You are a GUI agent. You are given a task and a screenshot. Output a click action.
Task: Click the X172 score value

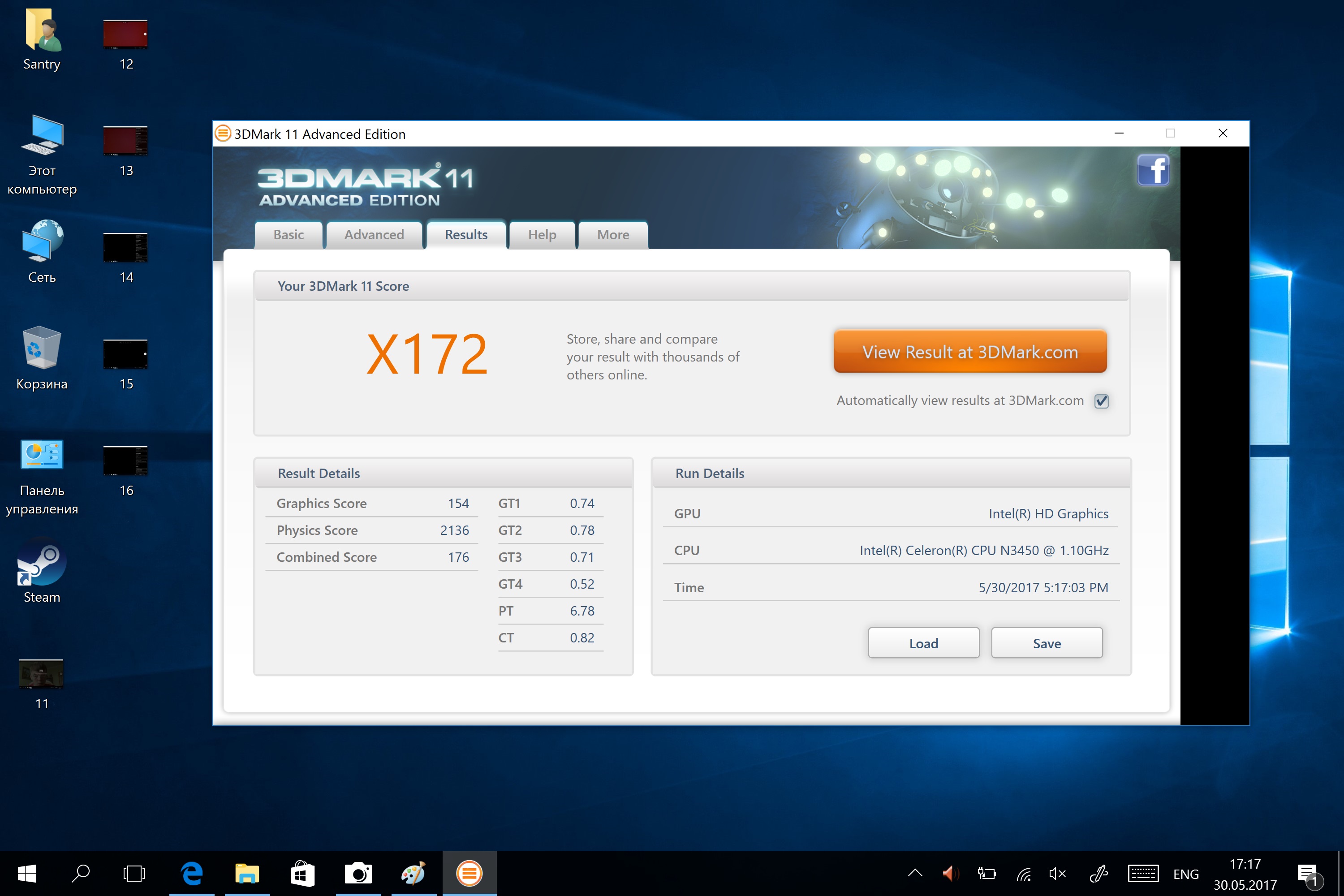pos(427,355)
